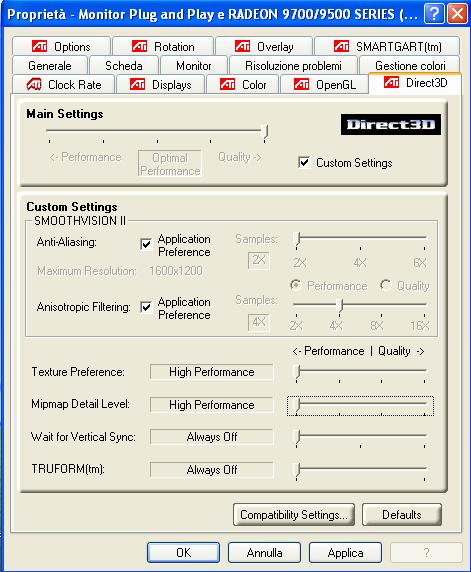
Task: Click the help question mark in title bar
Action: coord(434,14)
